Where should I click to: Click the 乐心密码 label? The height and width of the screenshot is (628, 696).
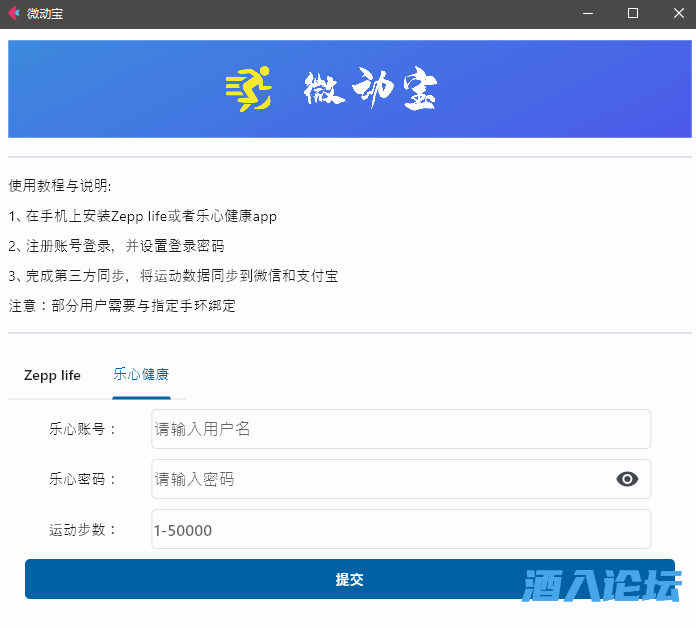(x=82, y=479)
